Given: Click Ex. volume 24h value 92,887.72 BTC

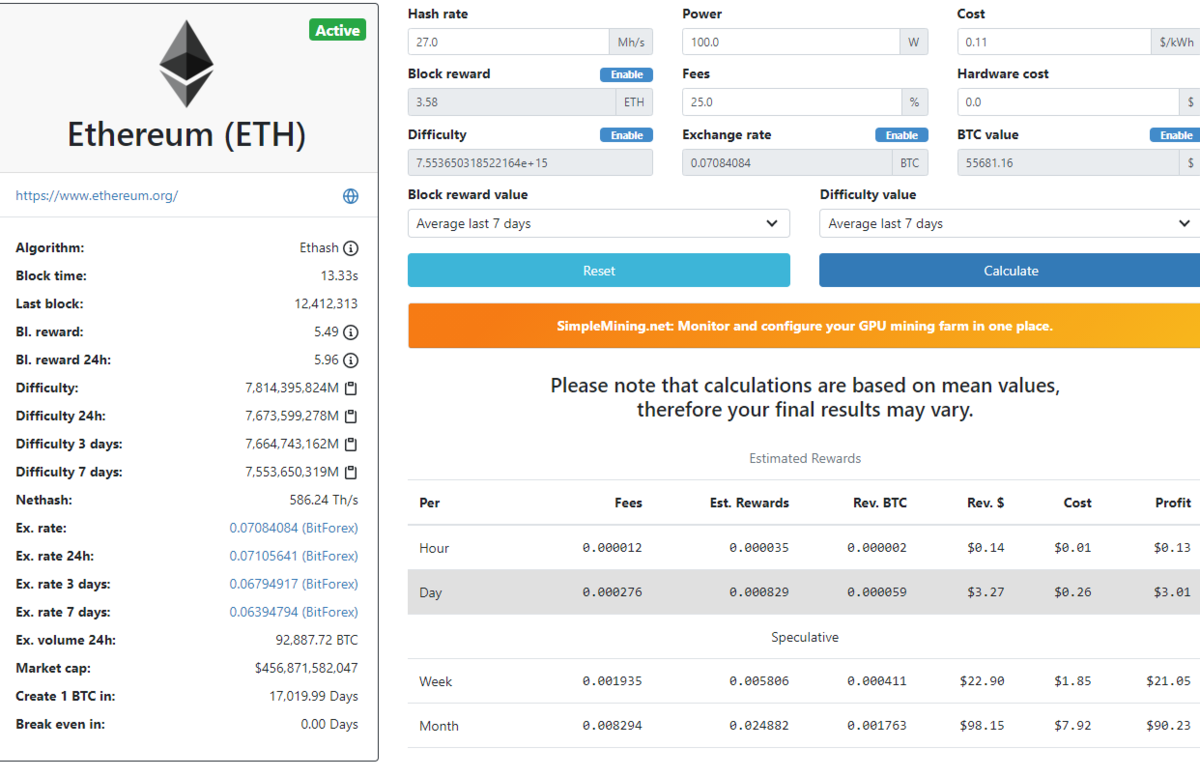Looking at the screenshot, I should click(x=317, y=640).
